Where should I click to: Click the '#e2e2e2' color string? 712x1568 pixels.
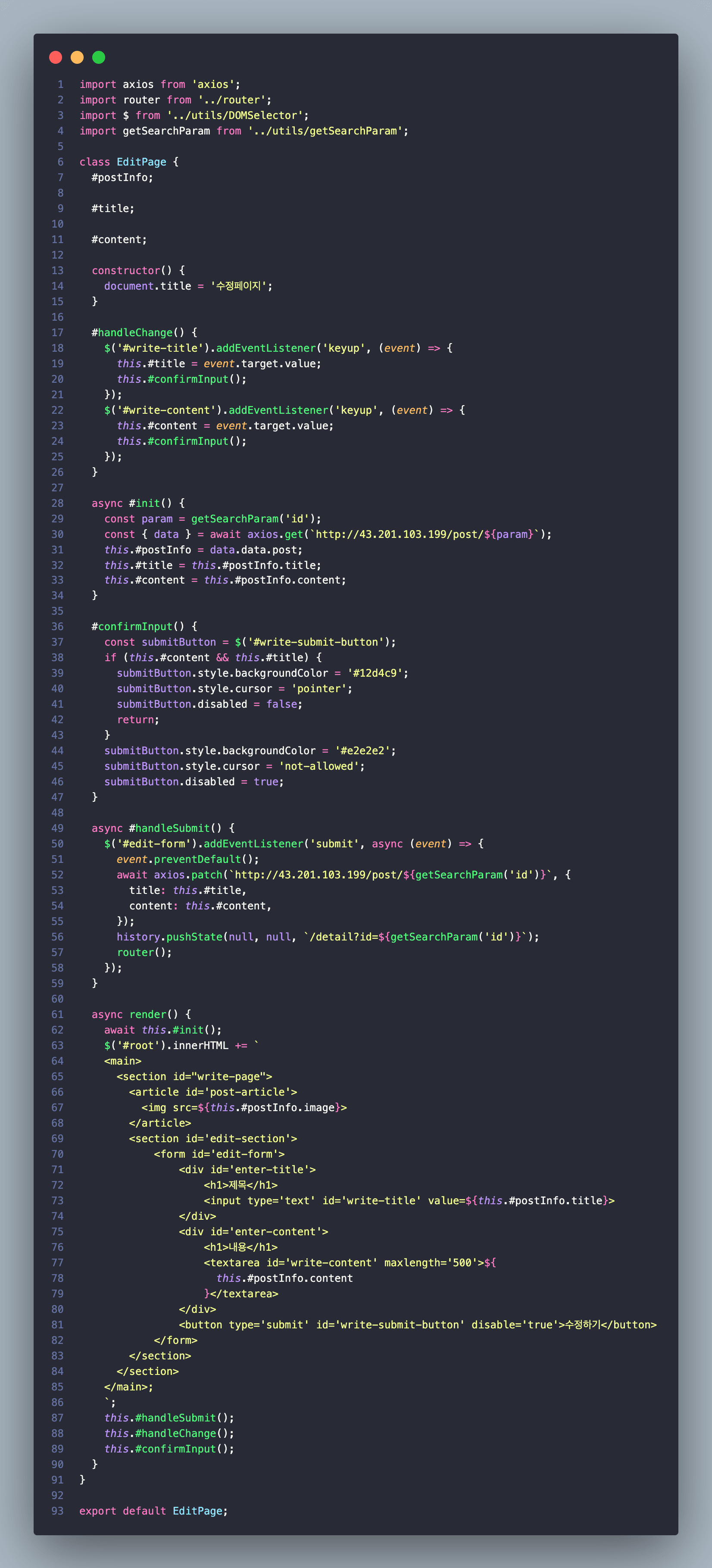[x=362, y=750]
